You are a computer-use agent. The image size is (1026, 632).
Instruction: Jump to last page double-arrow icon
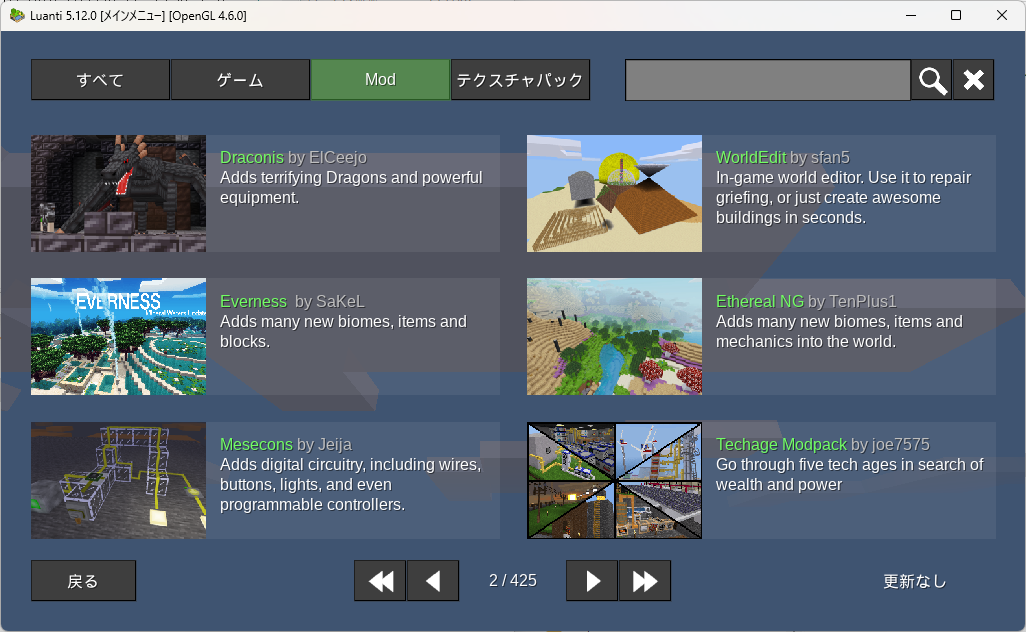tap(645, 581)
